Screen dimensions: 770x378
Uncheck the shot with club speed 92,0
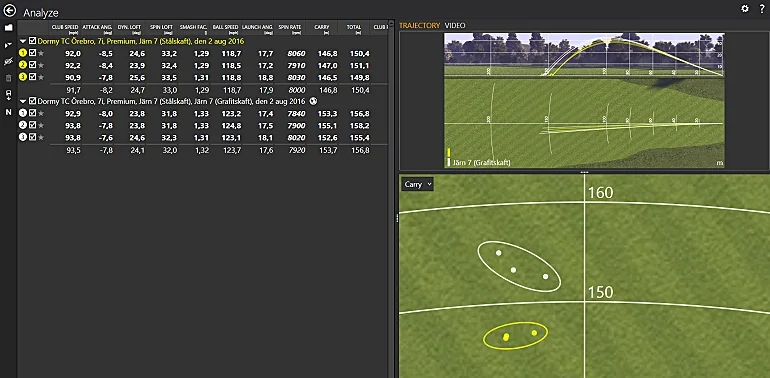[x=32, y=53]
